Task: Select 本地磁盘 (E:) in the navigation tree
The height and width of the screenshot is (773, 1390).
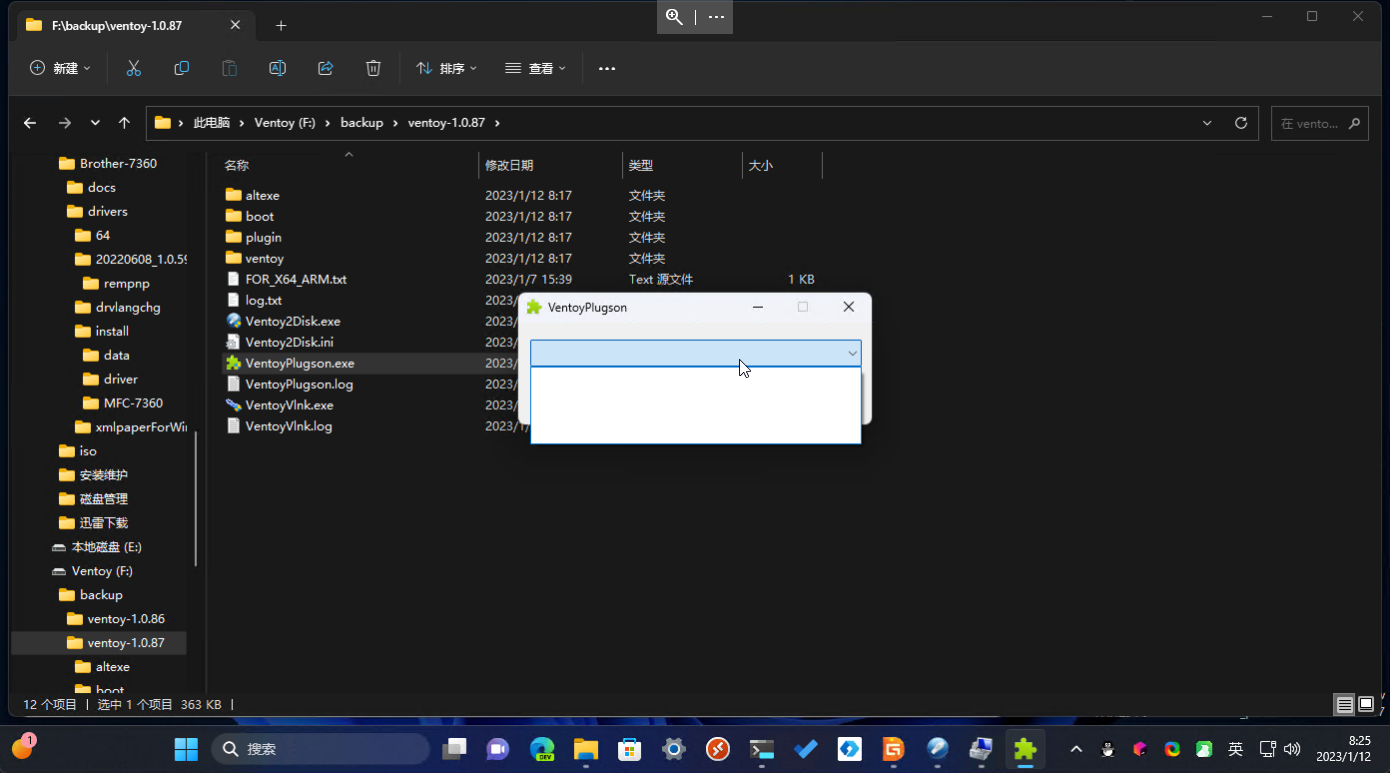Action: 106,547
